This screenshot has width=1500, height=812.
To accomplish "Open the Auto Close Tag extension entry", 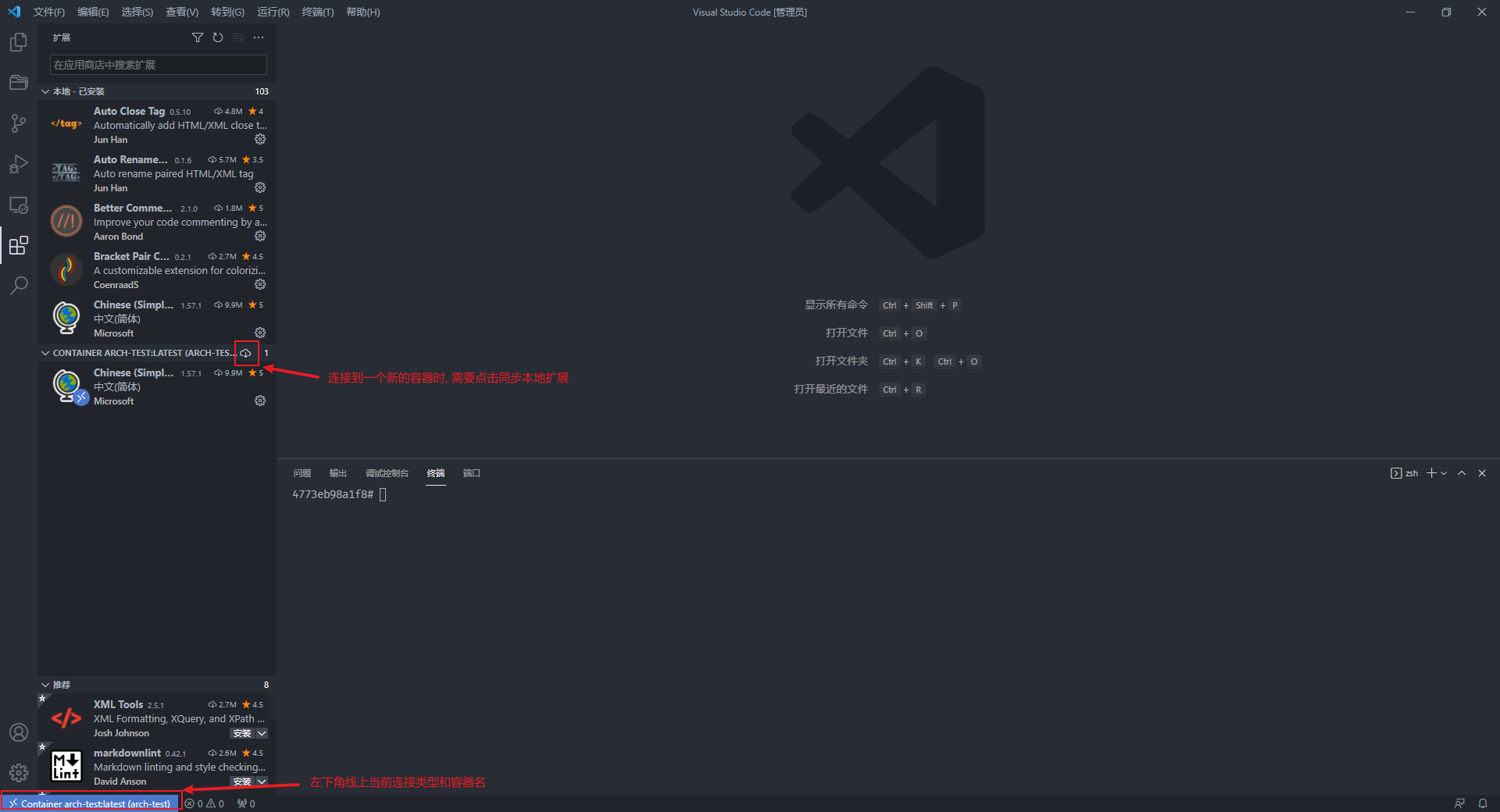I will (157, 125).
